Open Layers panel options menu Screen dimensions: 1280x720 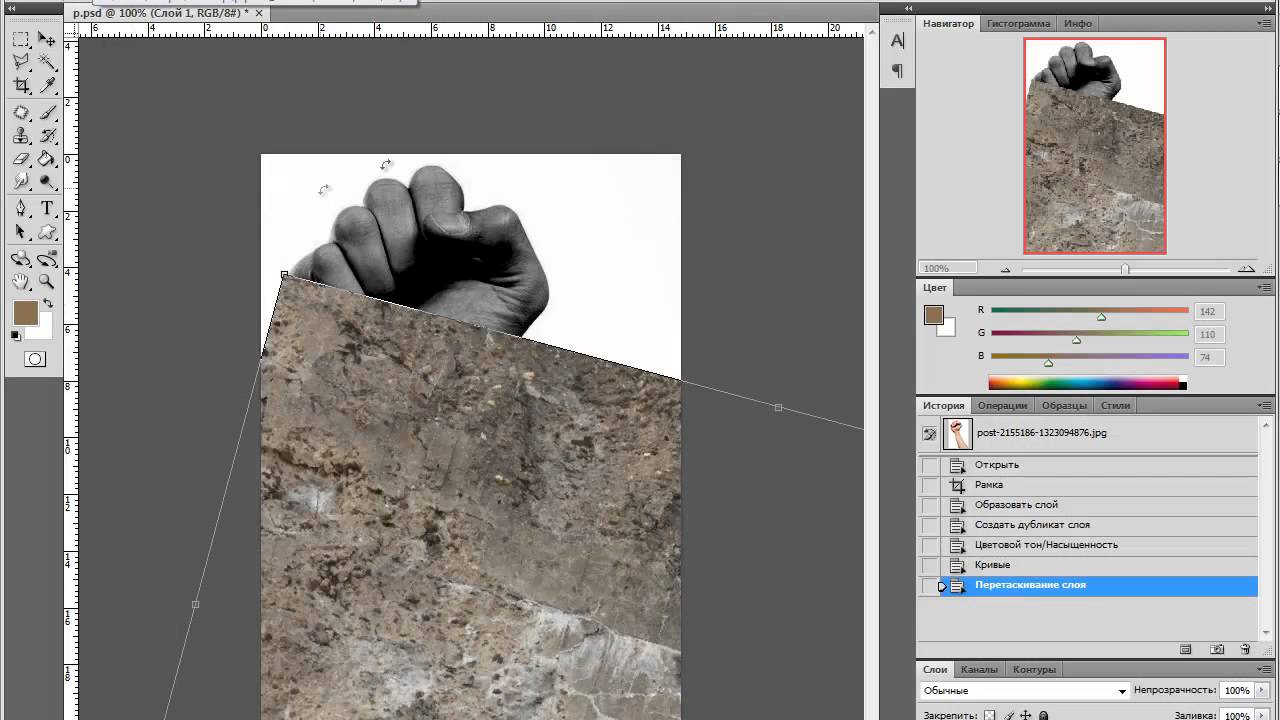(x=1266, y=669)
